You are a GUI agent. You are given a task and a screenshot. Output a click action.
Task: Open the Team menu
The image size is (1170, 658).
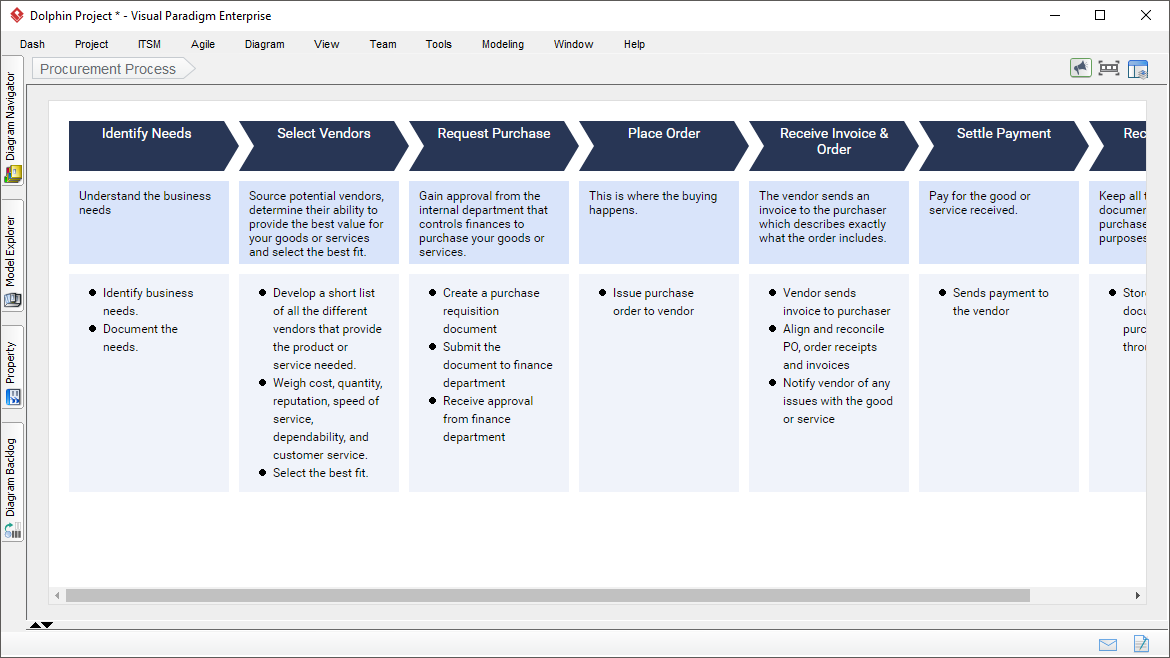[383, 44]
